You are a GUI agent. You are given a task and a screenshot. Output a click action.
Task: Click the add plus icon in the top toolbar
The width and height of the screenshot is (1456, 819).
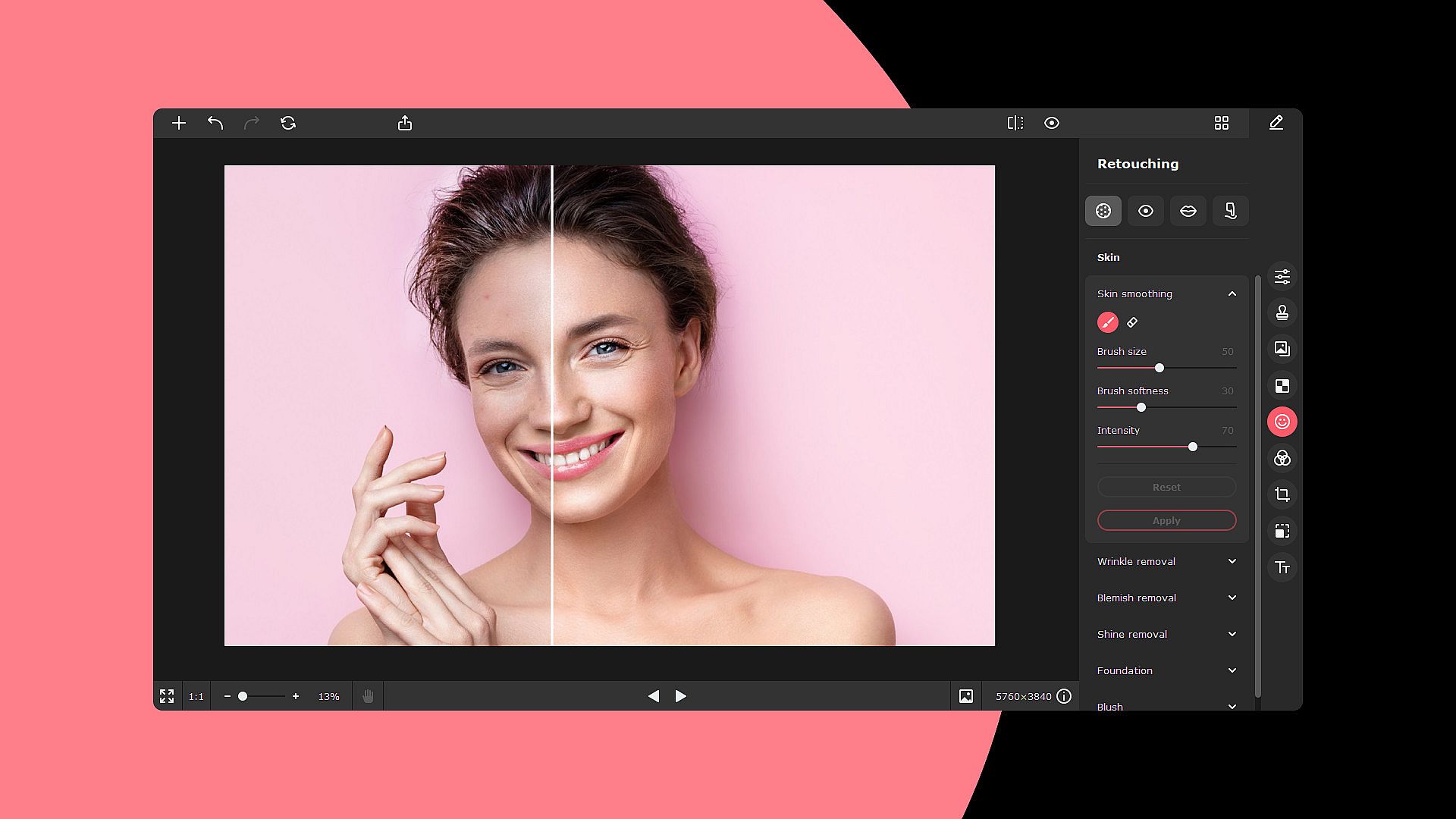pos(179,123)
